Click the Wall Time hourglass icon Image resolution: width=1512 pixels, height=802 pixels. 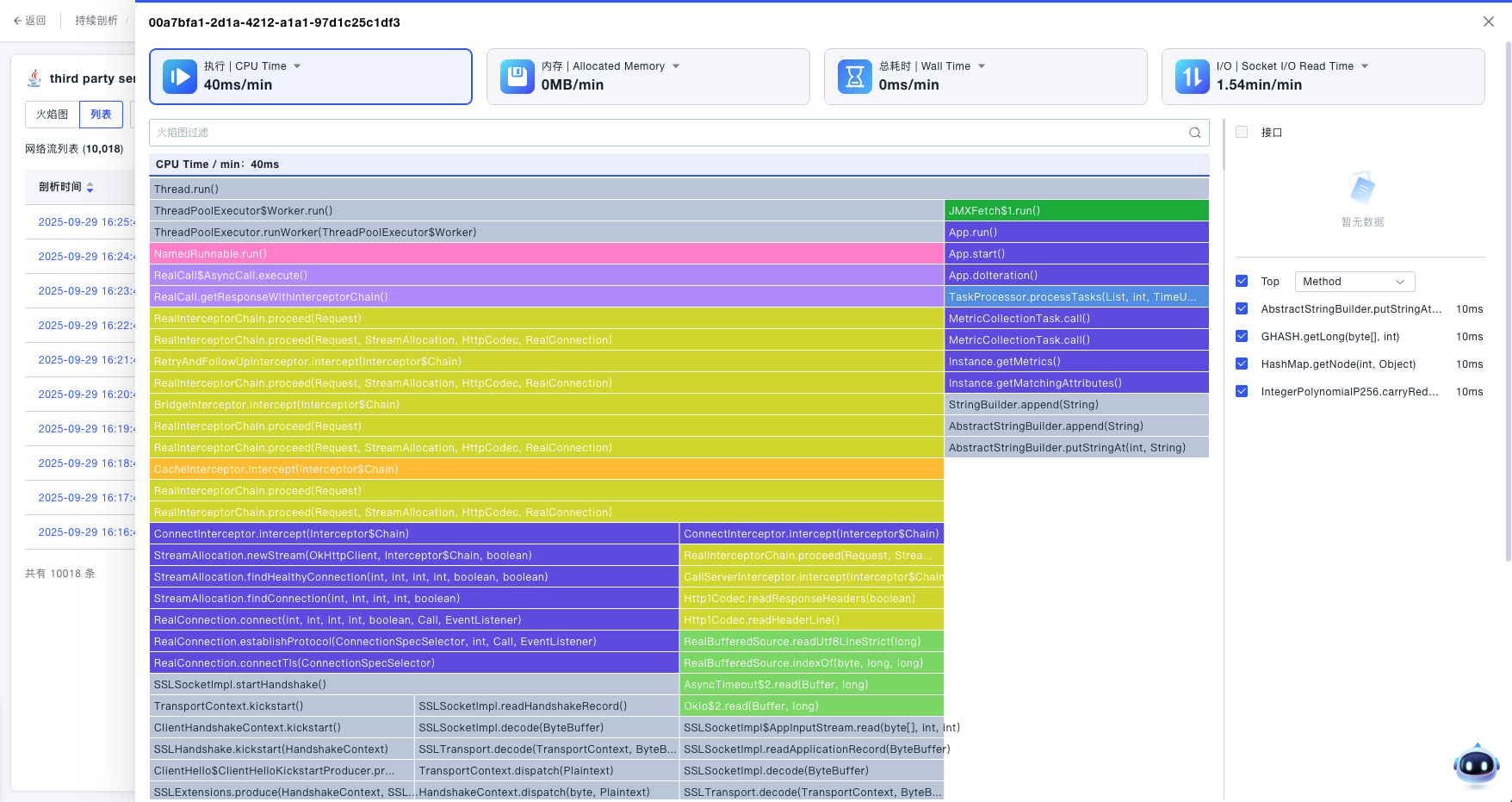(855, 77)
